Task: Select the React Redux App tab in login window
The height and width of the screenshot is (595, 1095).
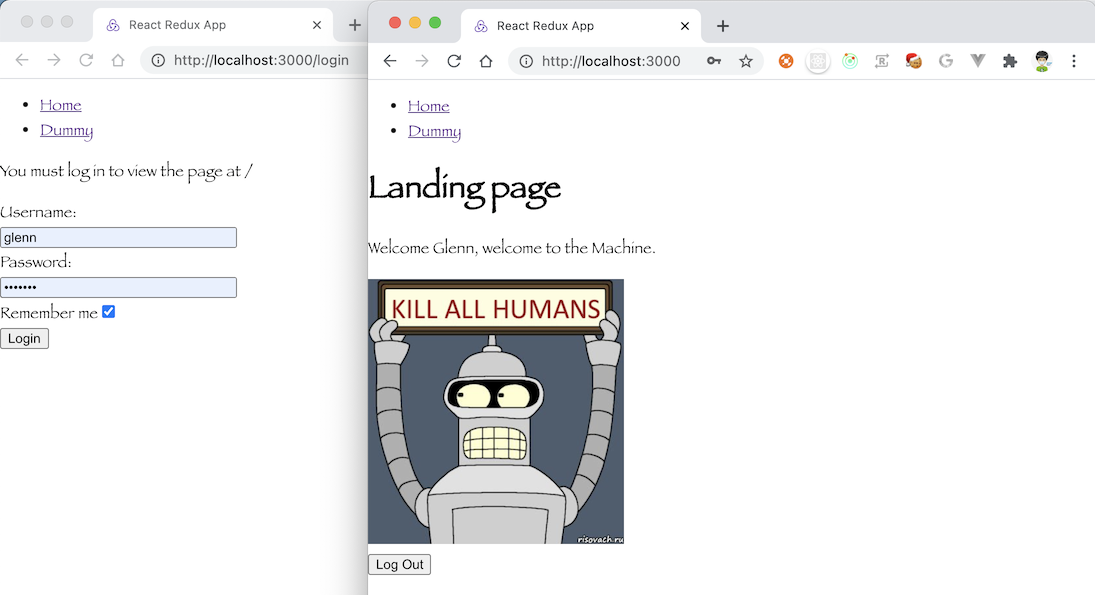Action: (213, 25)
